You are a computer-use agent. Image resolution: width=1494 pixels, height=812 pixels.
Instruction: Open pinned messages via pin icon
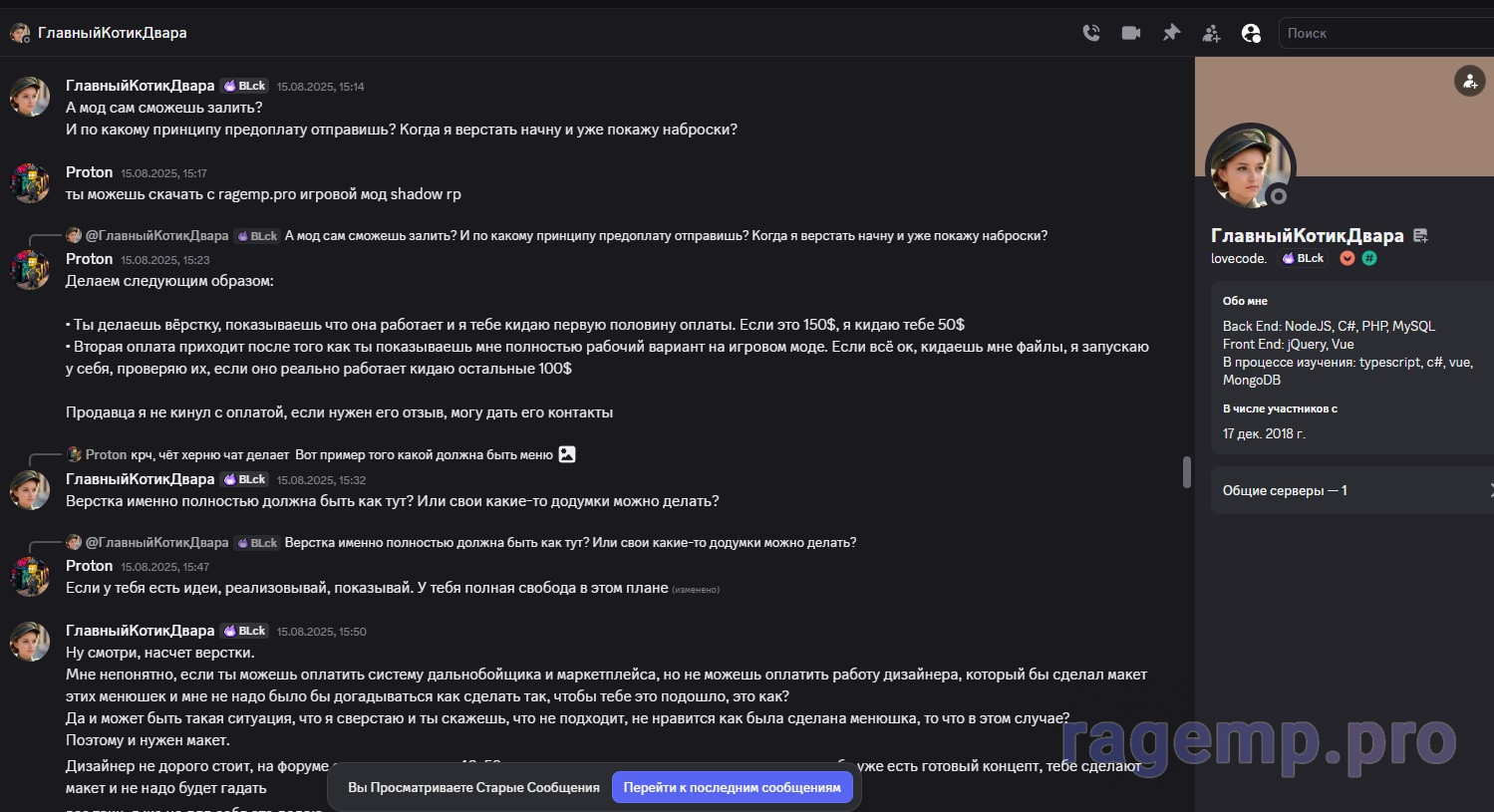1171,33
